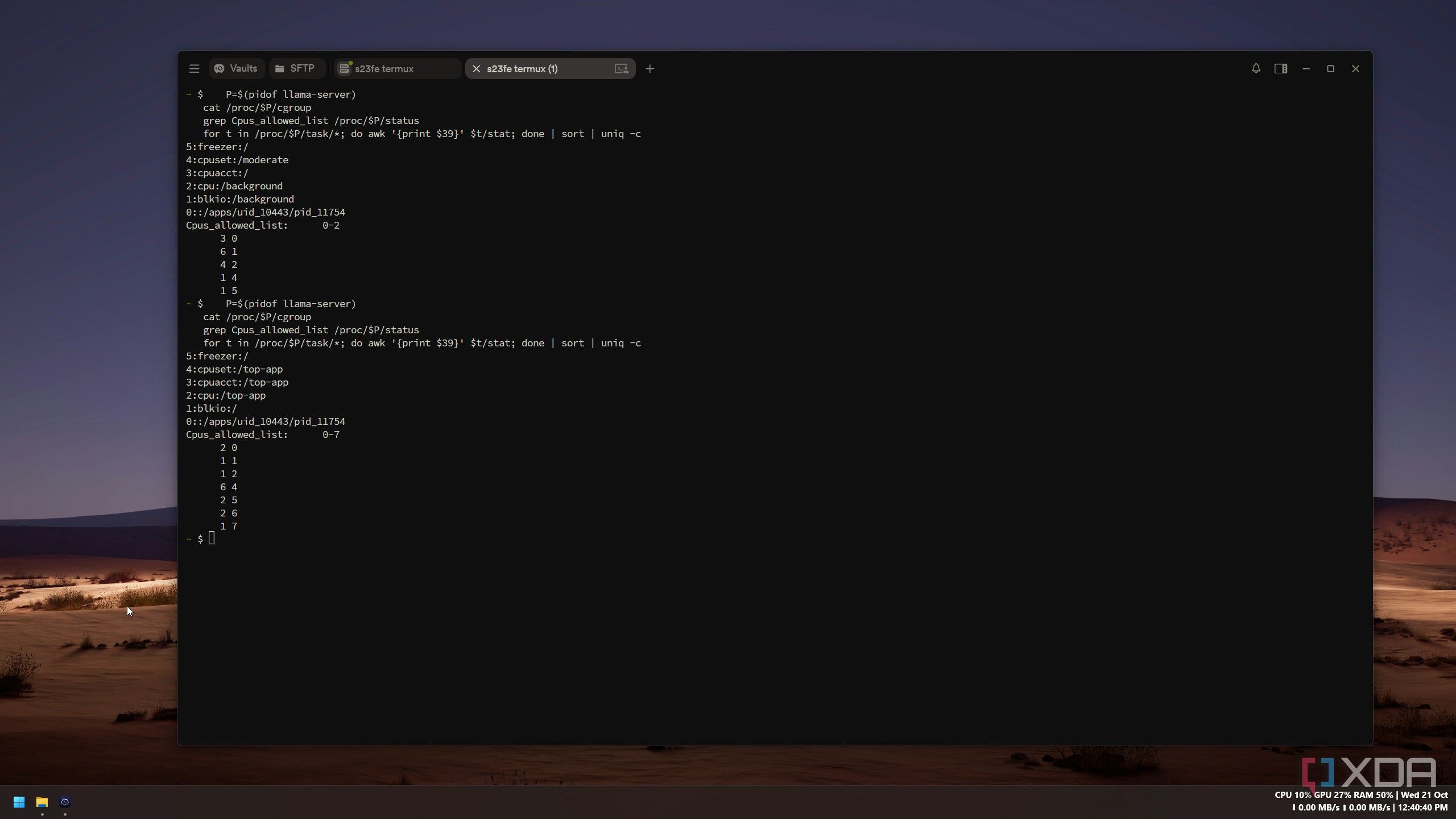Toggle the side panel layout icon
1456x819 pixels.
point(1281,69)
